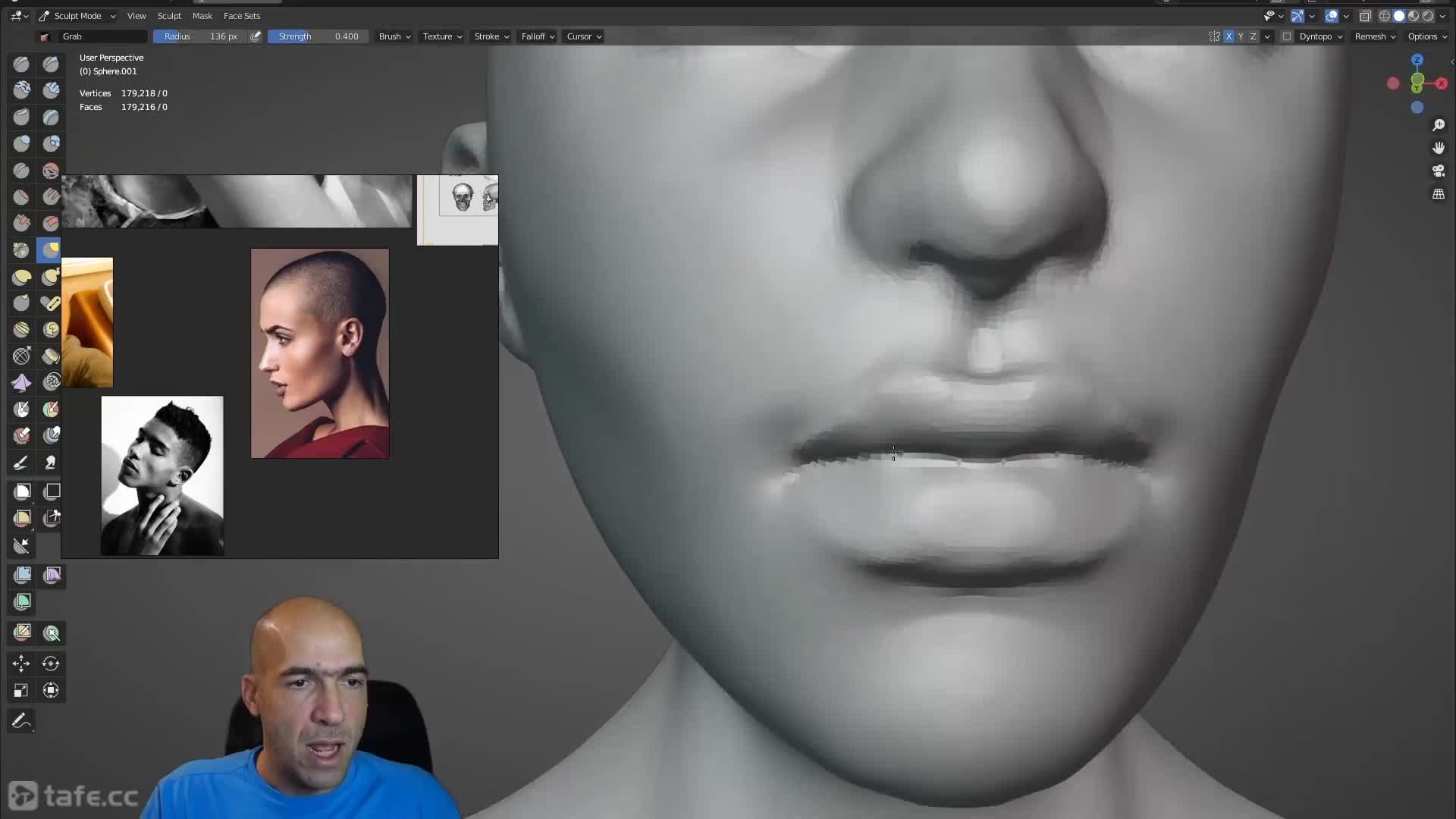
Task: Switch to material preview shading
Action: (1414, 16)
